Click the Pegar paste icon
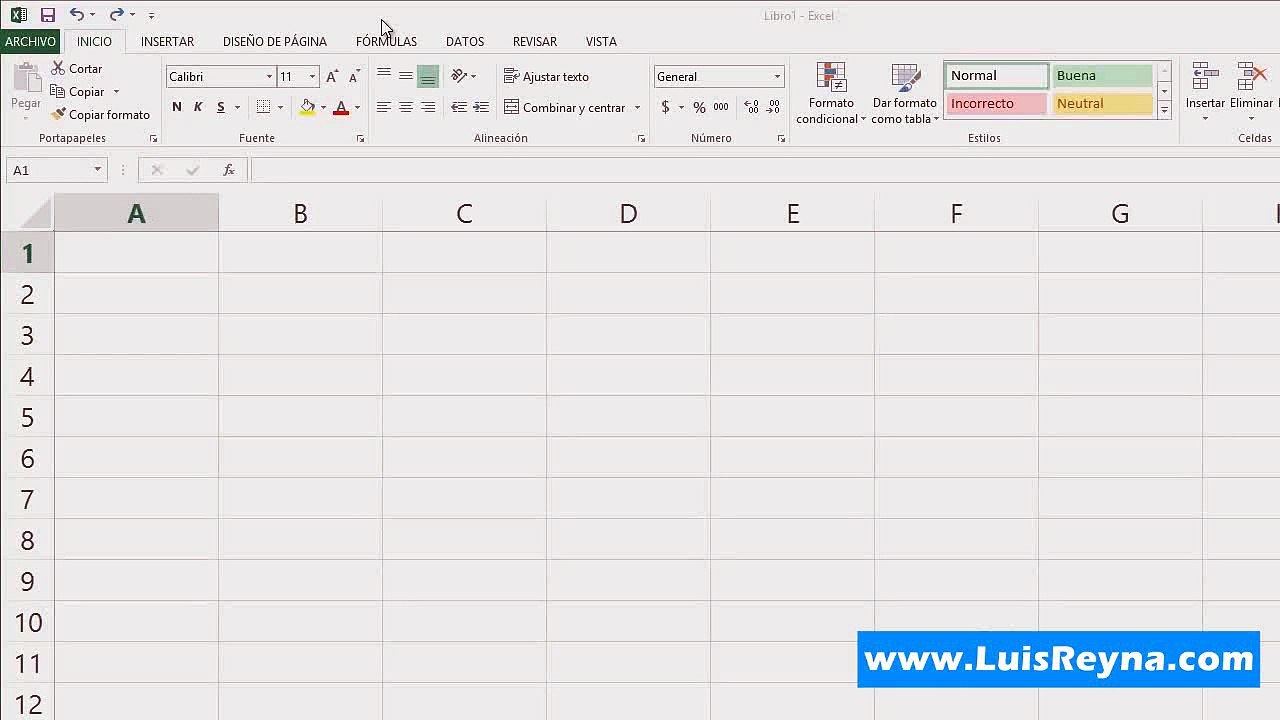The height and width of the screenshot is (720, 1280). pyautogui.click(x=26, y=78)
